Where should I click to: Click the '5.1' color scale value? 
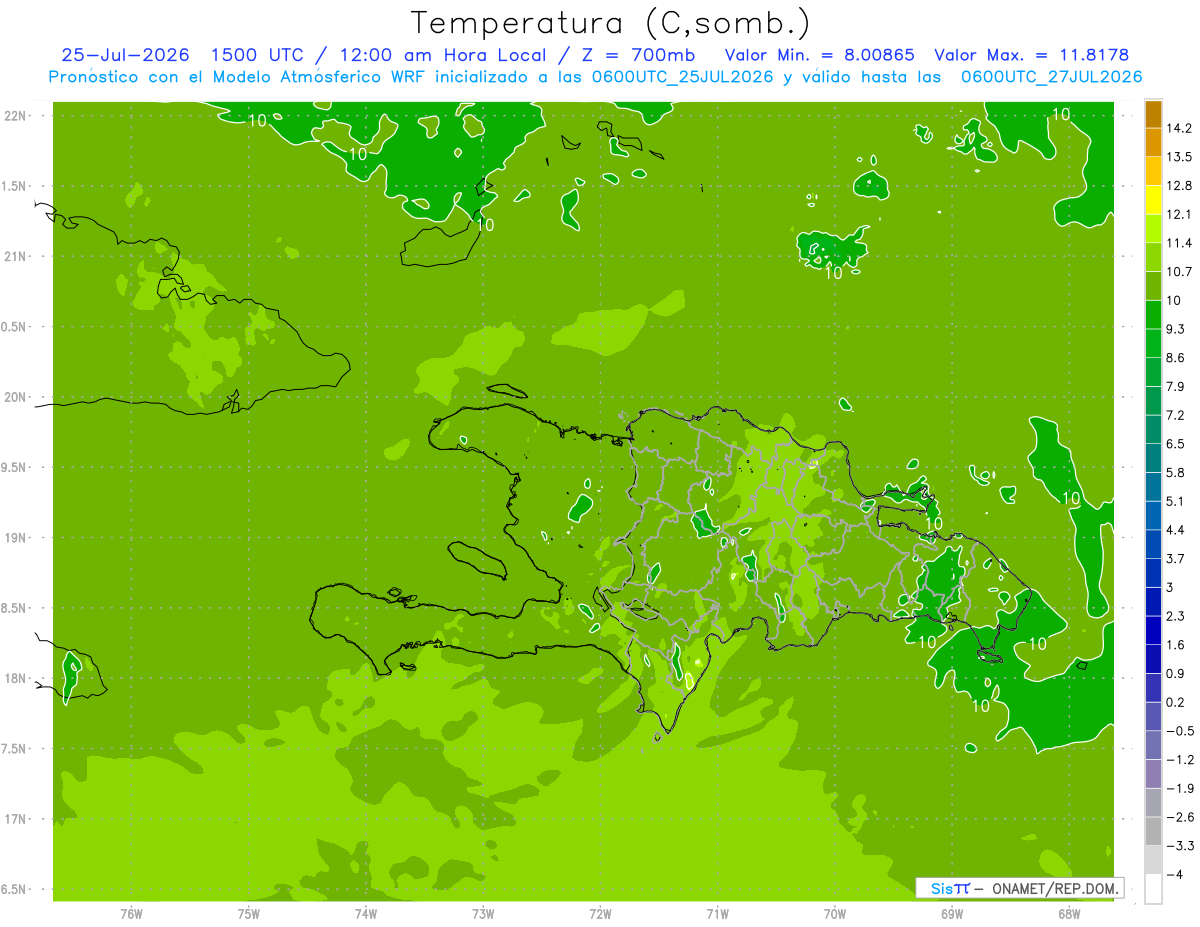1175,501
